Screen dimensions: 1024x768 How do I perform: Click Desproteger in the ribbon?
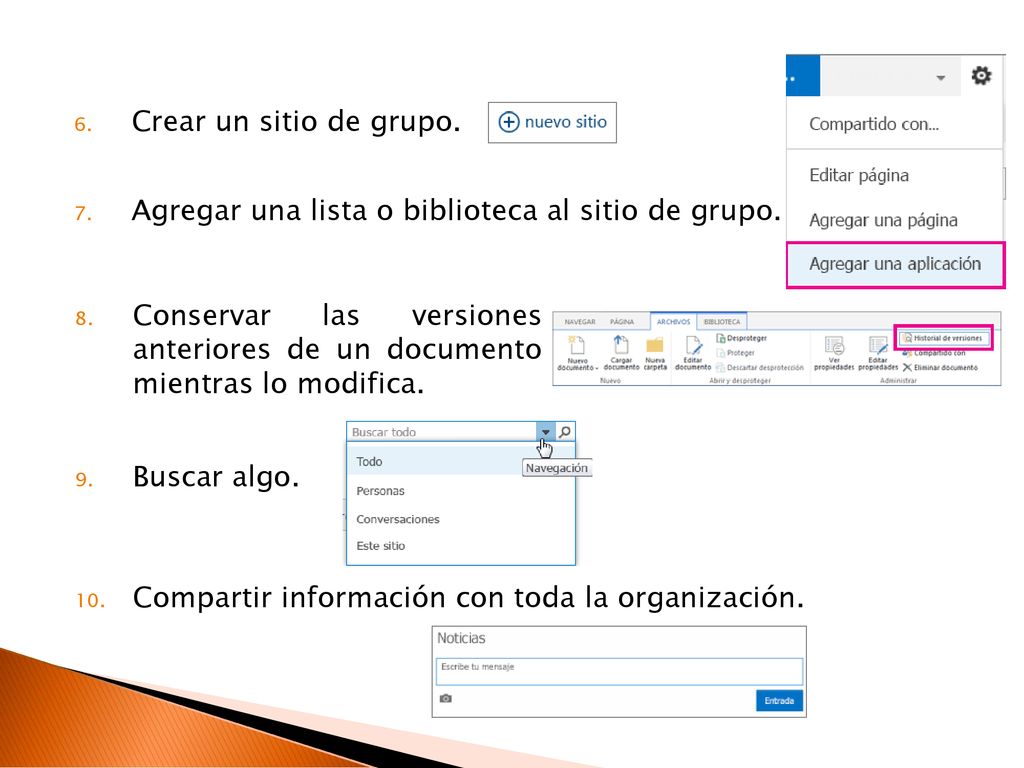pyautogui.click(x=741, y=338)
